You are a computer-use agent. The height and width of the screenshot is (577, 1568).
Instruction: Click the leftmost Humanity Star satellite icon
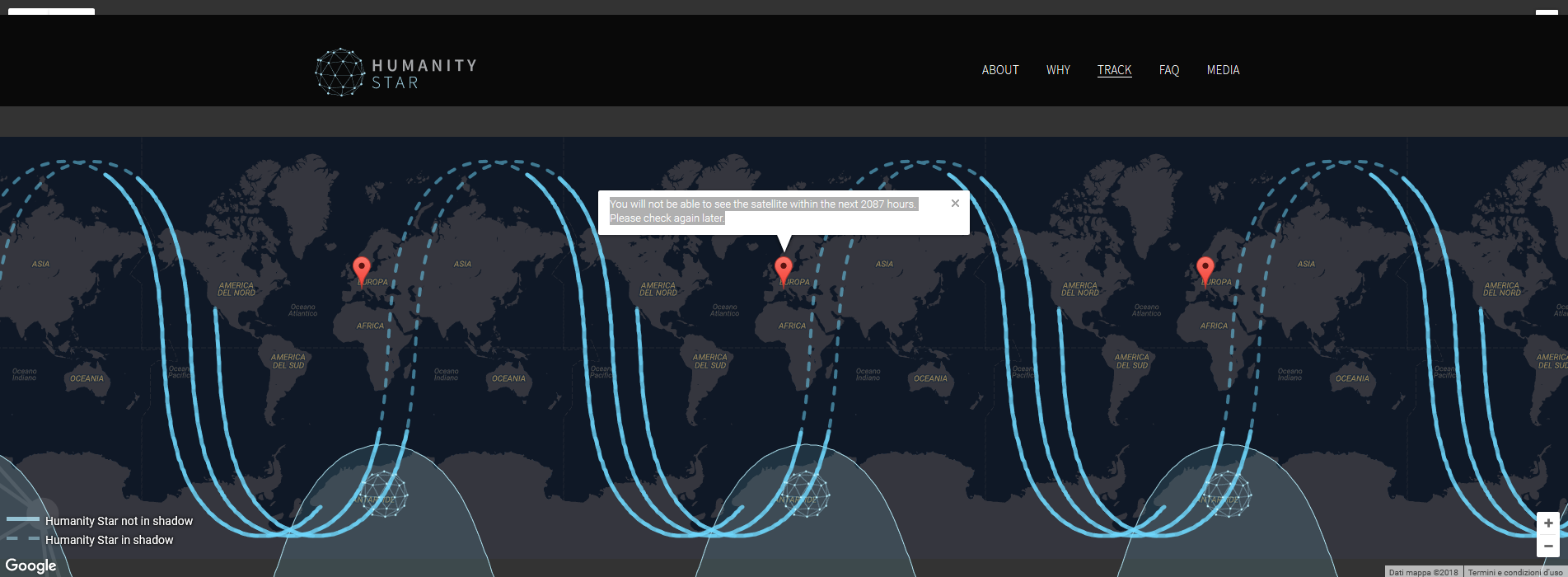383,494
